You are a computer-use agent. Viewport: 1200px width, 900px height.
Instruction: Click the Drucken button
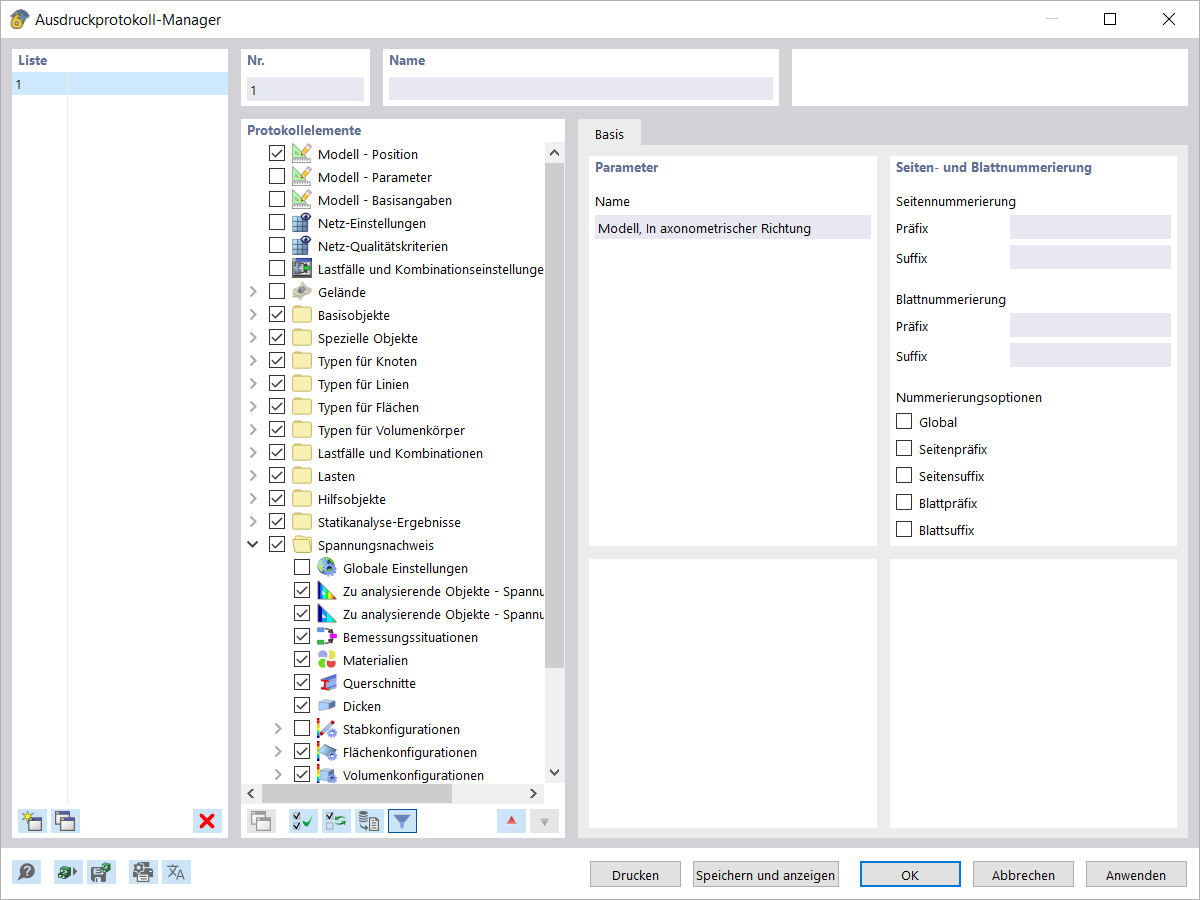tap(635, 875)
